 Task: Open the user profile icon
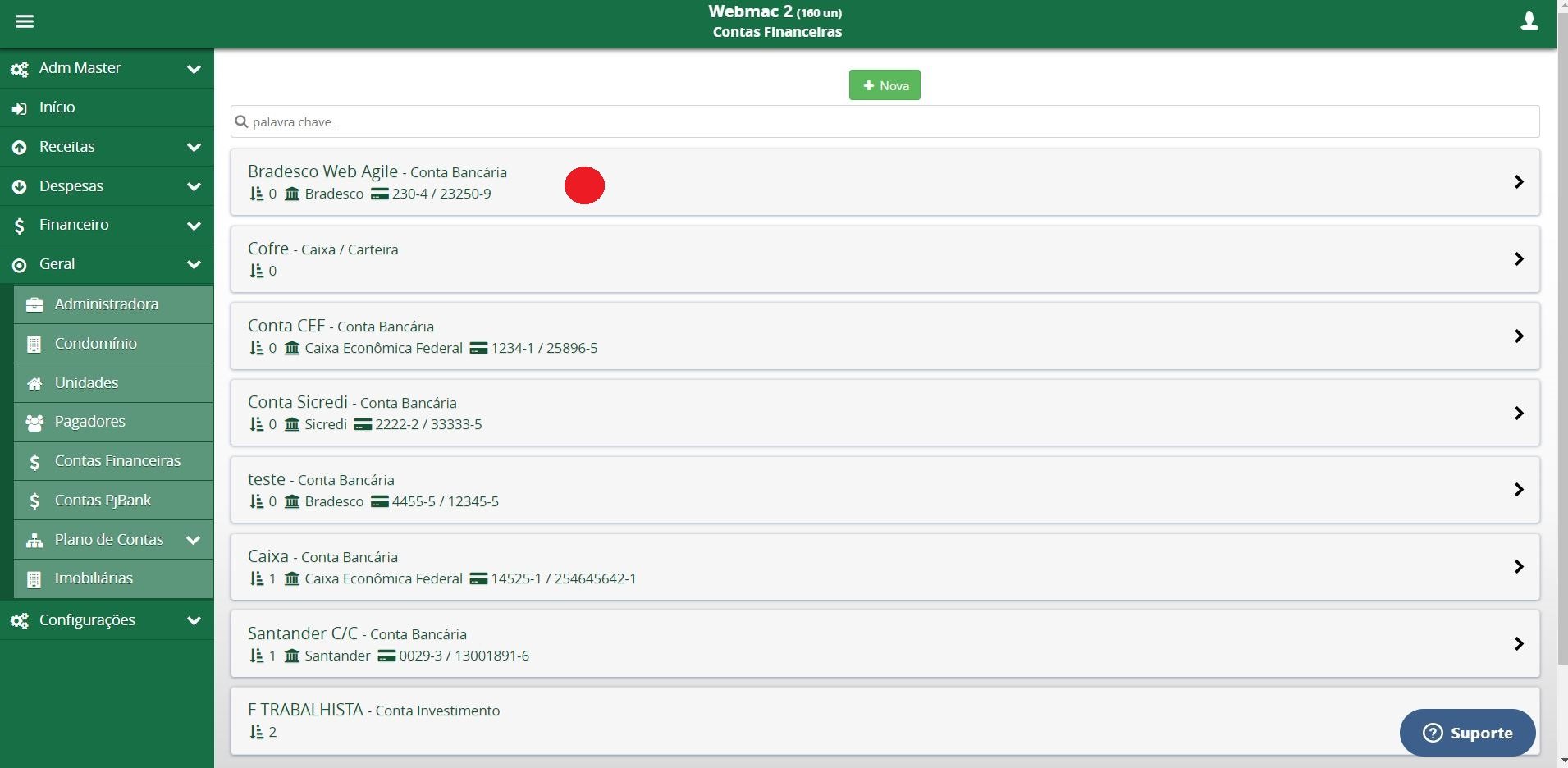pyautogui.click(x=1529, y=21)
